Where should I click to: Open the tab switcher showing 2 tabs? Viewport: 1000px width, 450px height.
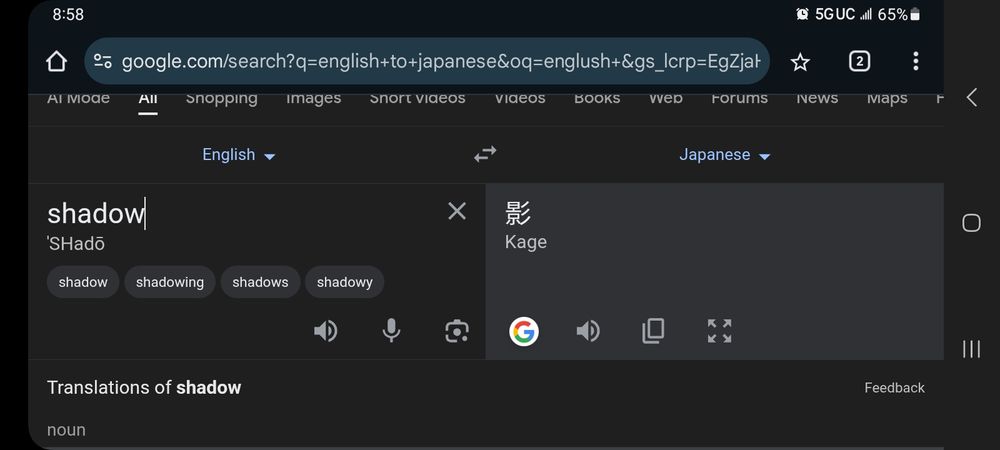859,61
